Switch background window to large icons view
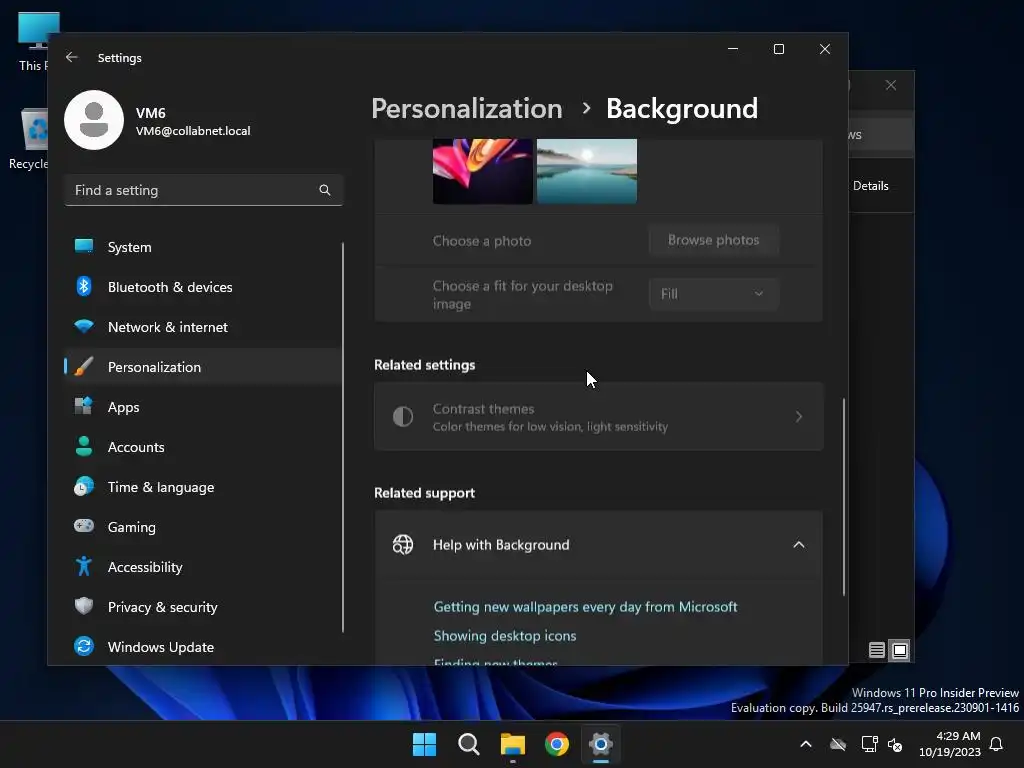 tap(900, 650)
